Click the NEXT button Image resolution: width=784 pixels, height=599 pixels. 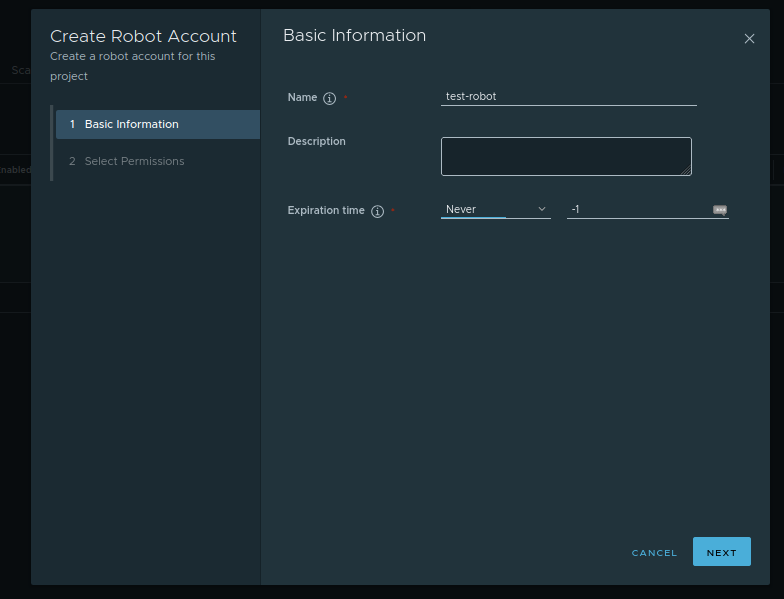[x=722, y=552]
